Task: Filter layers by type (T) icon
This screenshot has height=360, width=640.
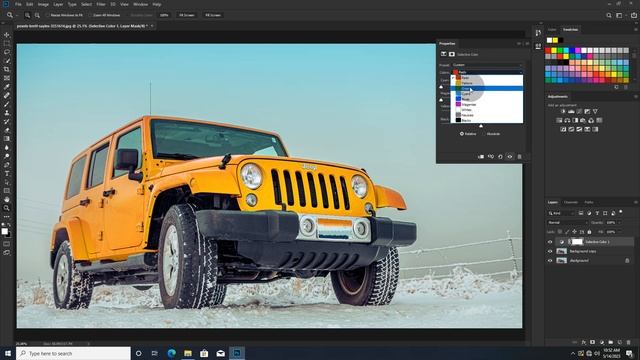Action: point(597,213)
